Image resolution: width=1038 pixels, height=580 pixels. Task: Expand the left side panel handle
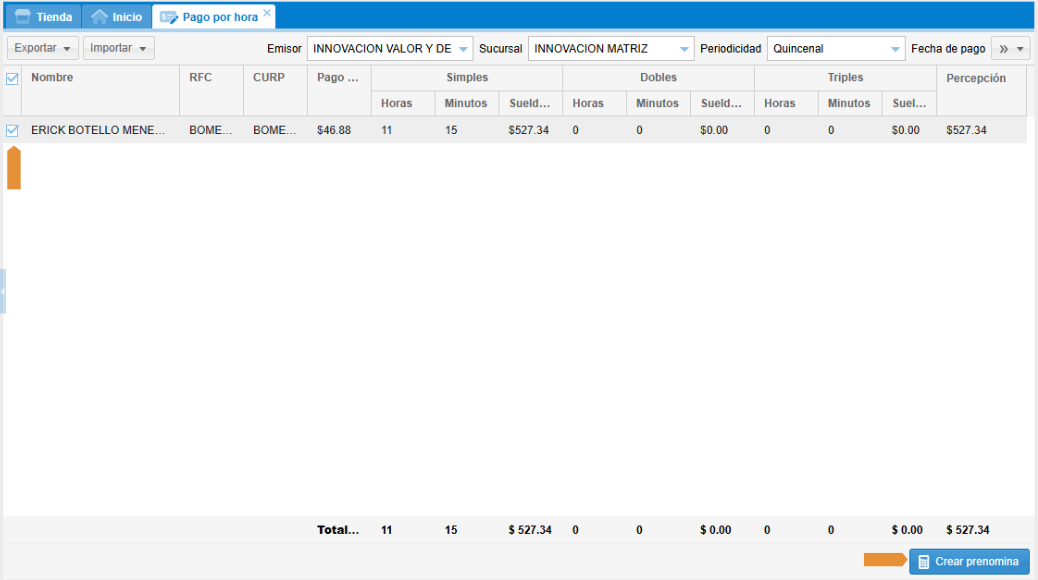pos(3,291)
